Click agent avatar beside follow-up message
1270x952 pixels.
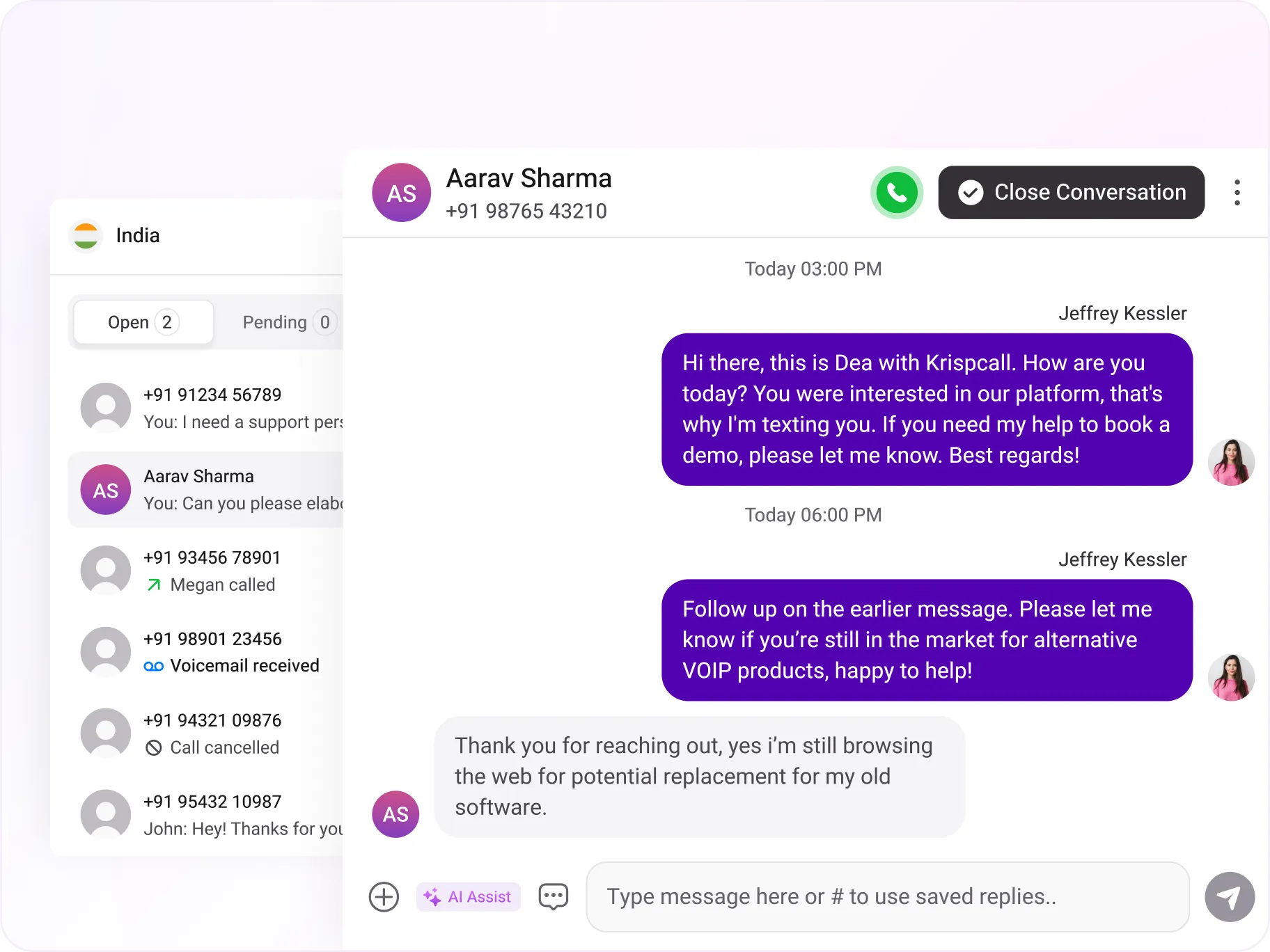click(x=1231, y=677)
